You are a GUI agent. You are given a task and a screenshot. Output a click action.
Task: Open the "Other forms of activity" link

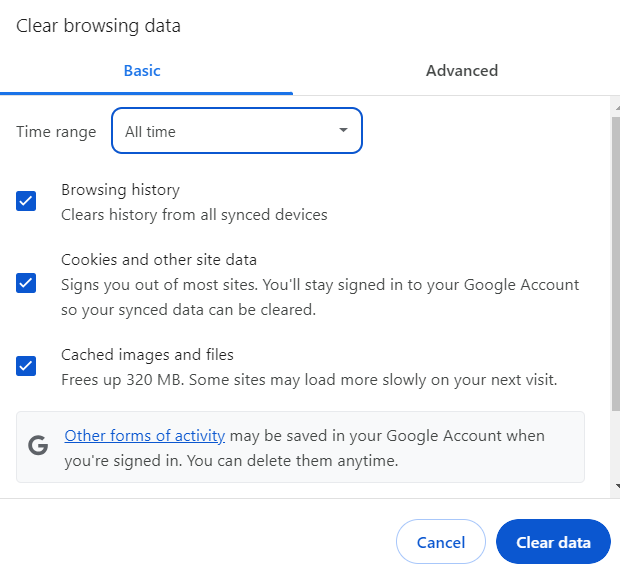pos(145,436)
